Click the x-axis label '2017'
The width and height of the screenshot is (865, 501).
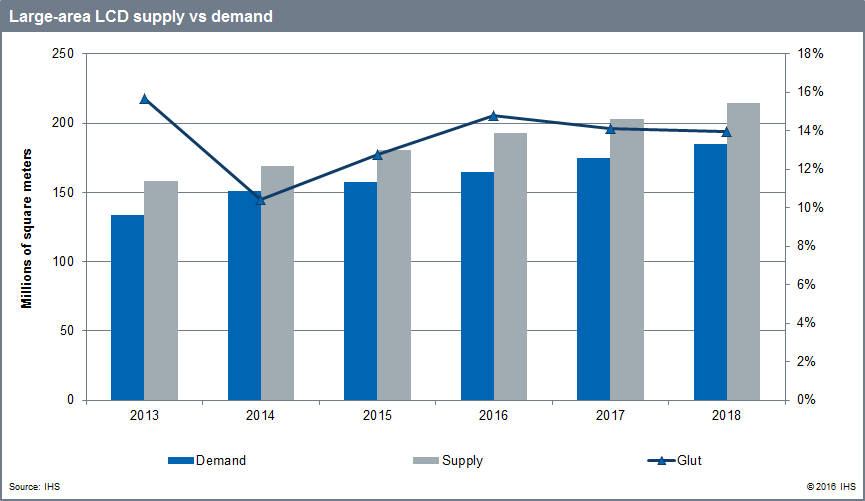pyautogui.click(x=610, y=415)
